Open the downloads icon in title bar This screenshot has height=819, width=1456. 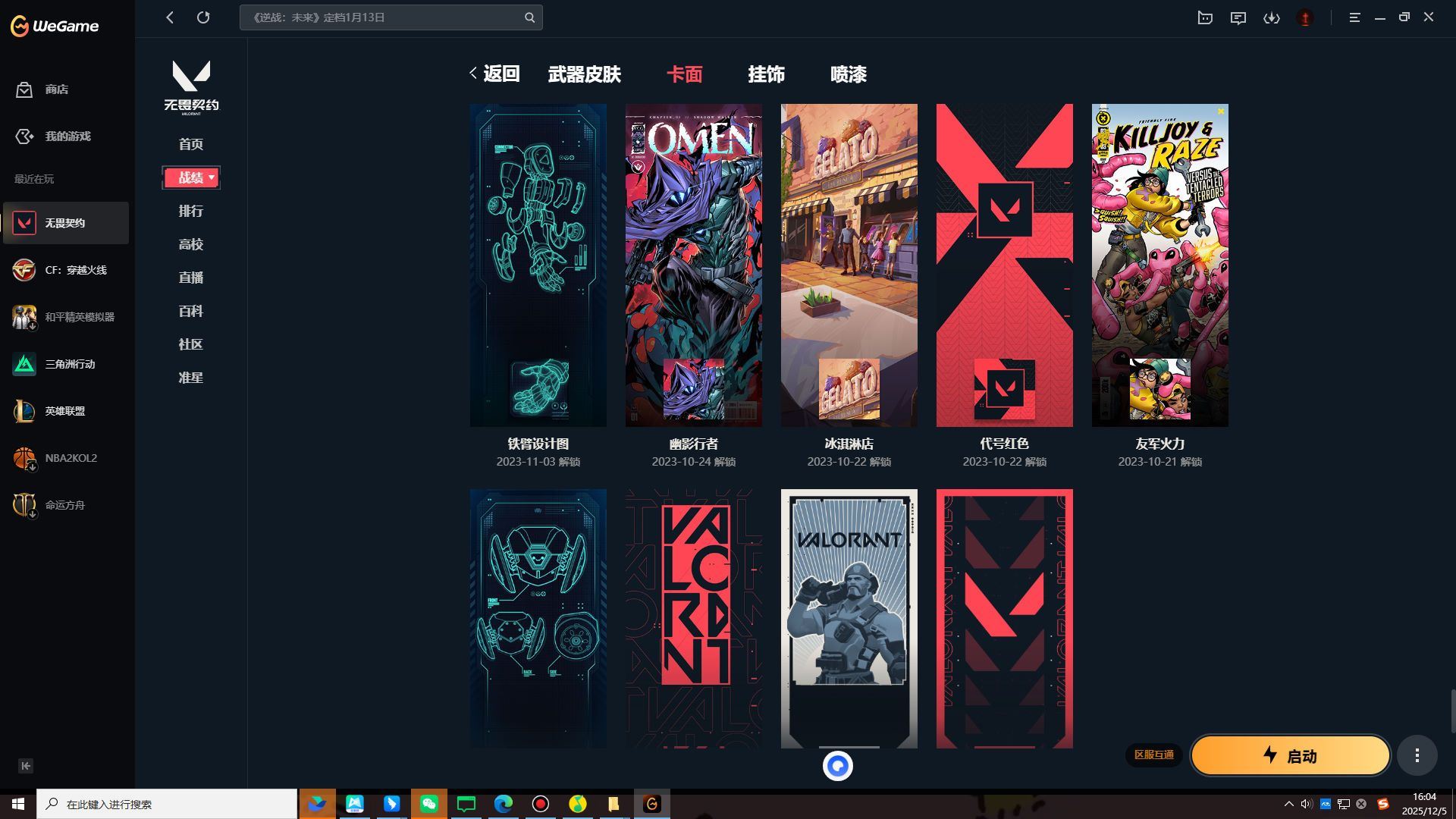1272,17
